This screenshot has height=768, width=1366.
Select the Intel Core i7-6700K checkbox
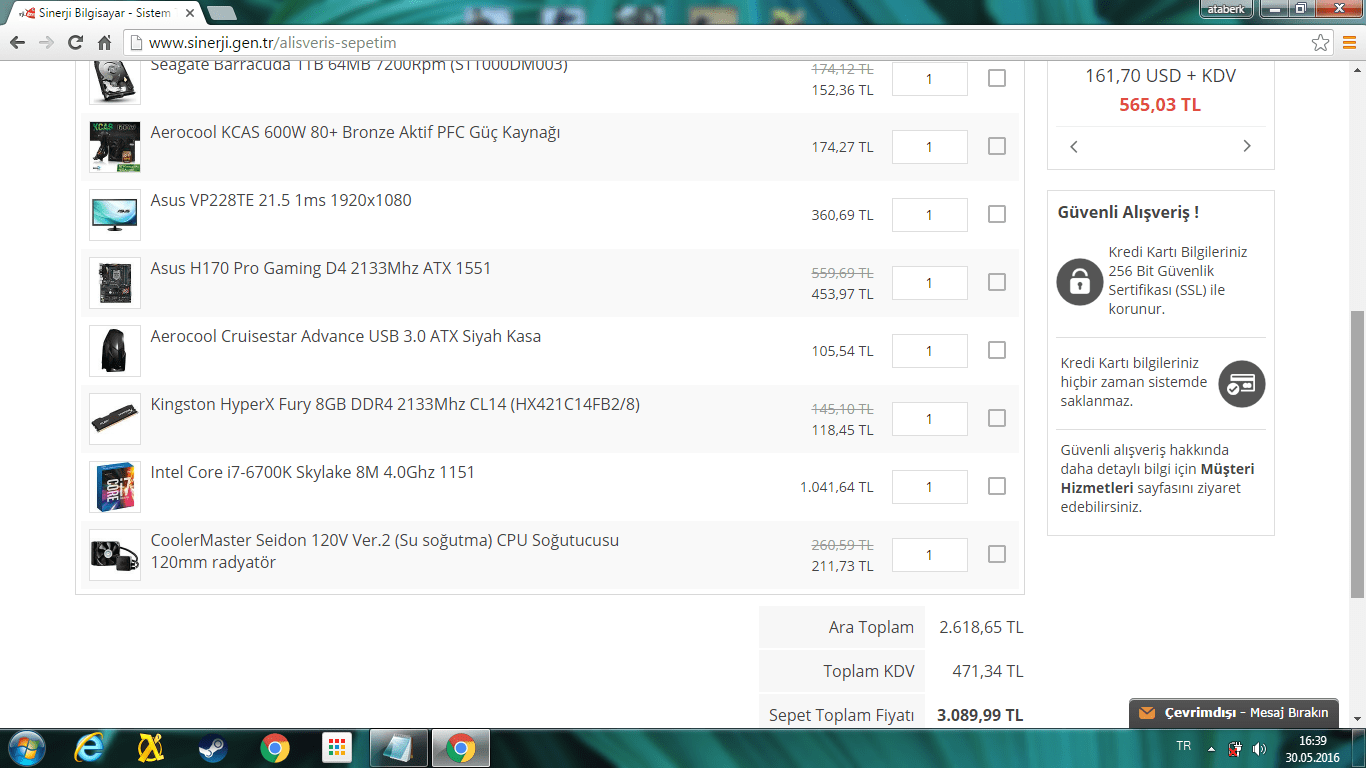[997, 486]
